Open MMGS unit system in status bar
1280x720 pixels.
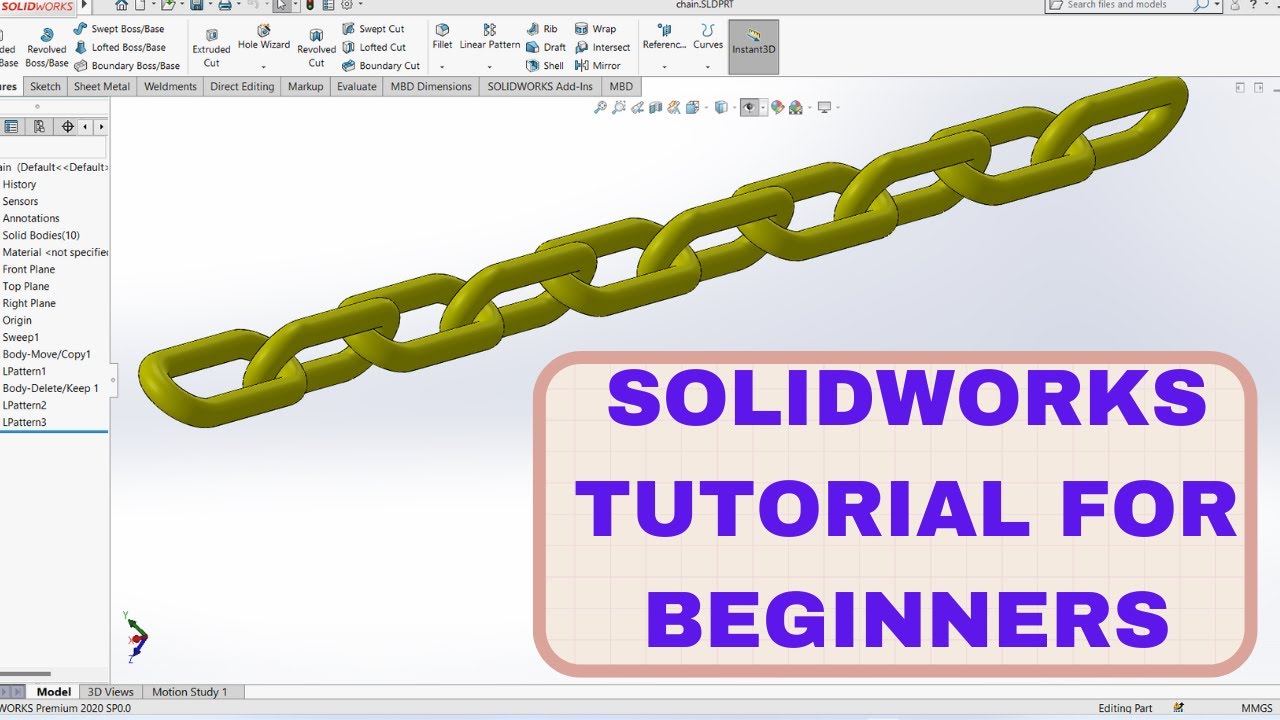[1257, 708]
